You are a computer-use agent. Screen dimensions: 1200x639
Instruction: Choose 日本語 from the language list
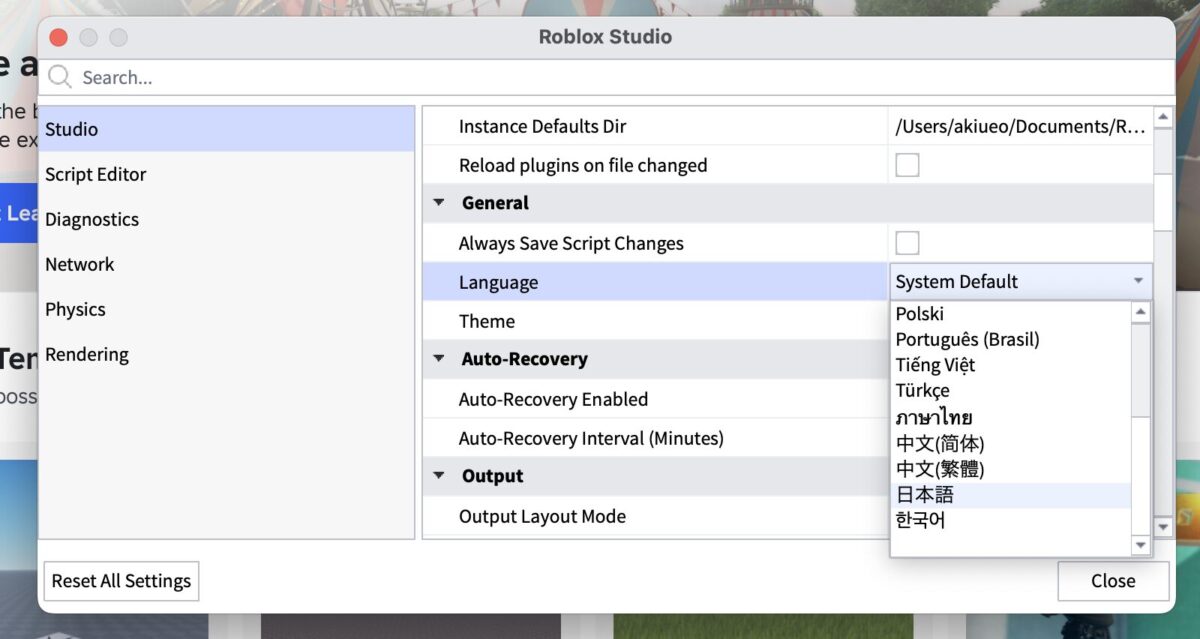tap(925, 495)
